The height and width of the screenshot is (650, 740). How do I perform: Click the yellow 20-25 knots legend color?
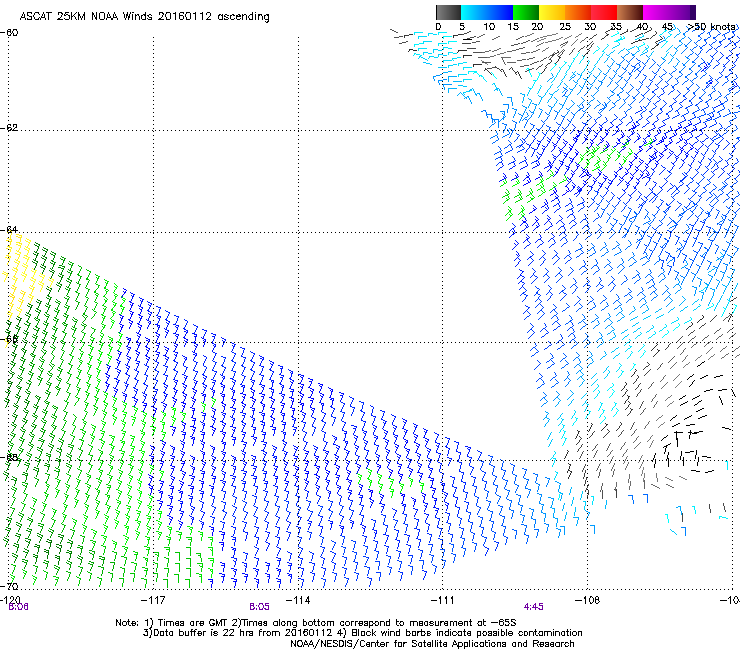552,12
